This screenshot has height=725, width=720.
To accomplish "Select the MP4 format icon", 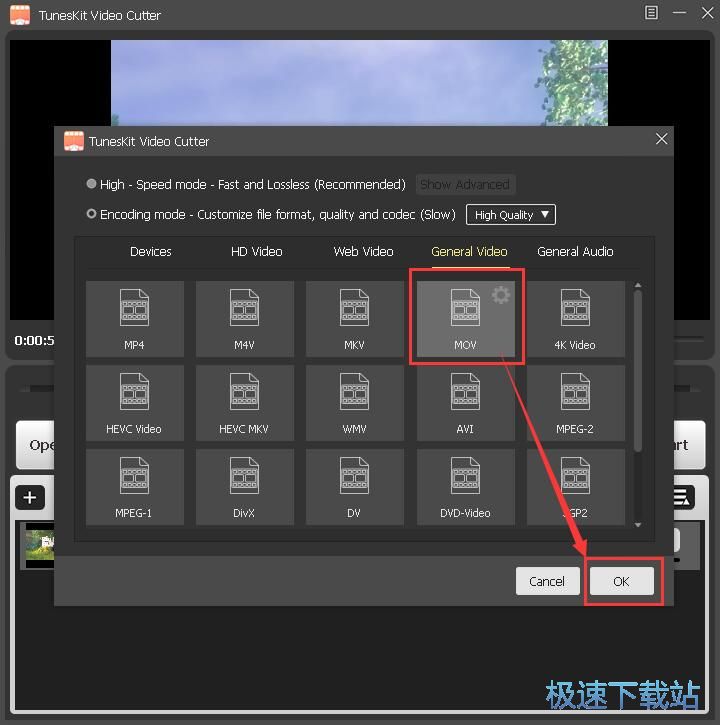I will (x=135, y=318).
